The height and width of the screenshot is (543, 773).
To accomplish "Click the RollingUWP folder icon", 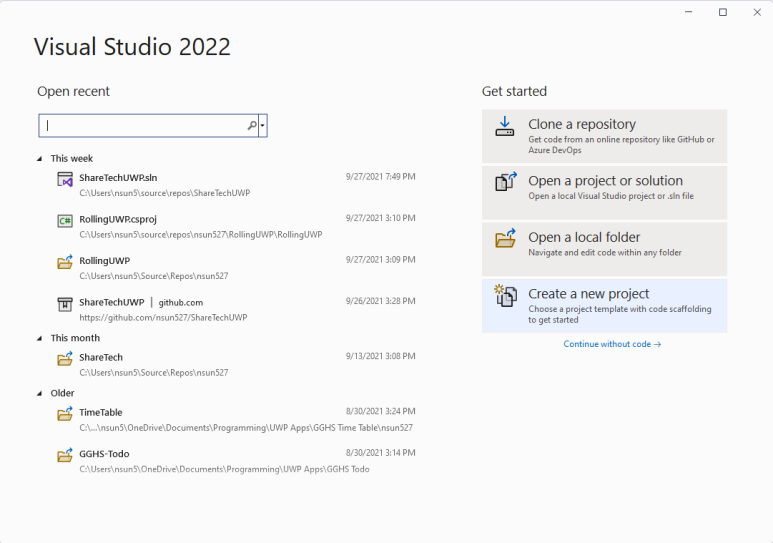I will 65,262.
